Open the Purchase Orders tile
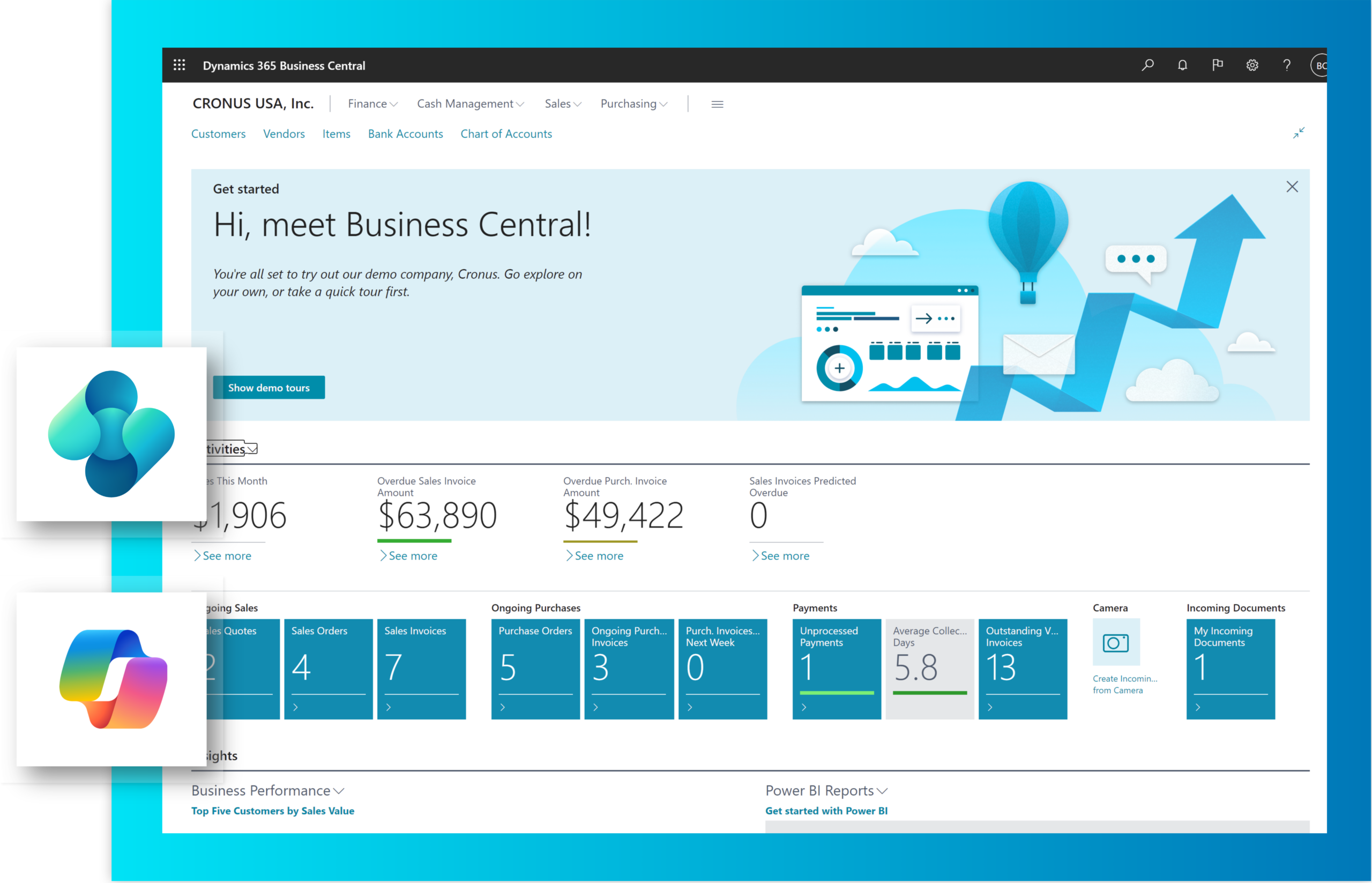Screen dimensions: 1372x883 535,669
